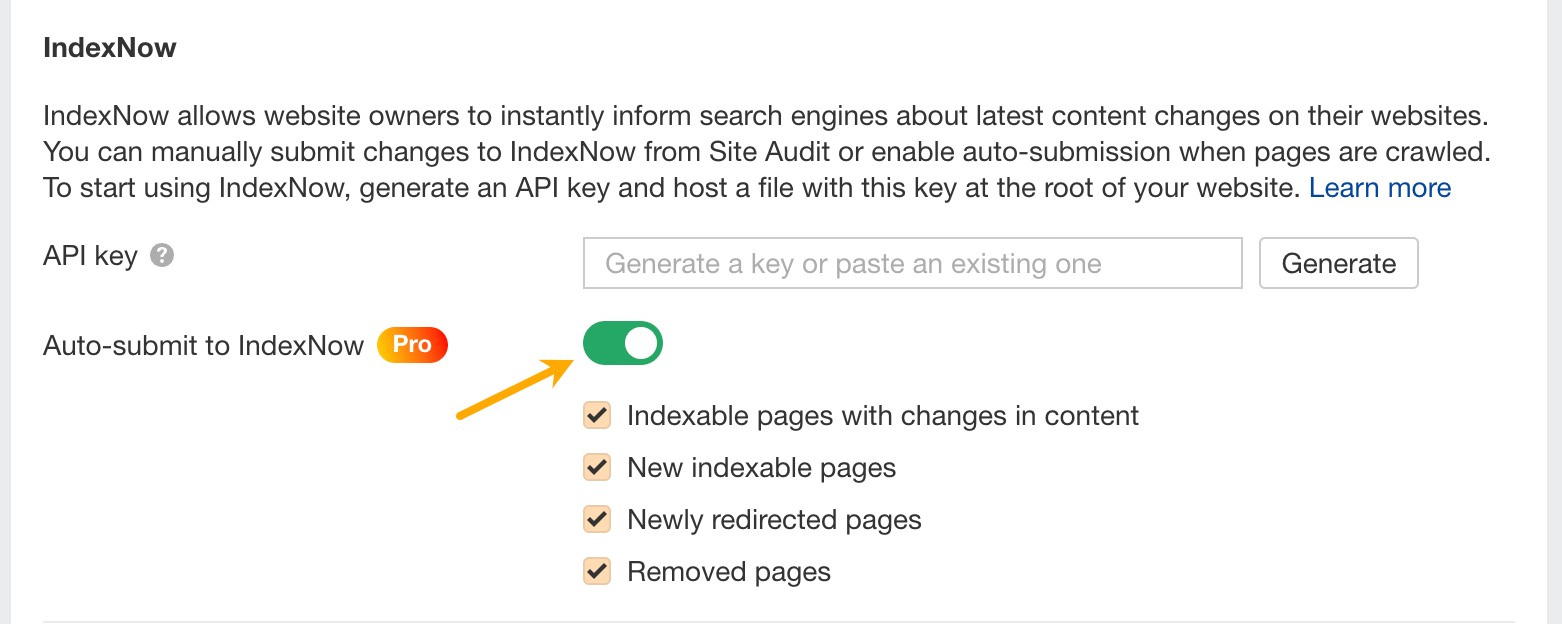Untick the Newly redirected pages checkbox
This screenshot has height=624, width=1562.
click(597, 519)
